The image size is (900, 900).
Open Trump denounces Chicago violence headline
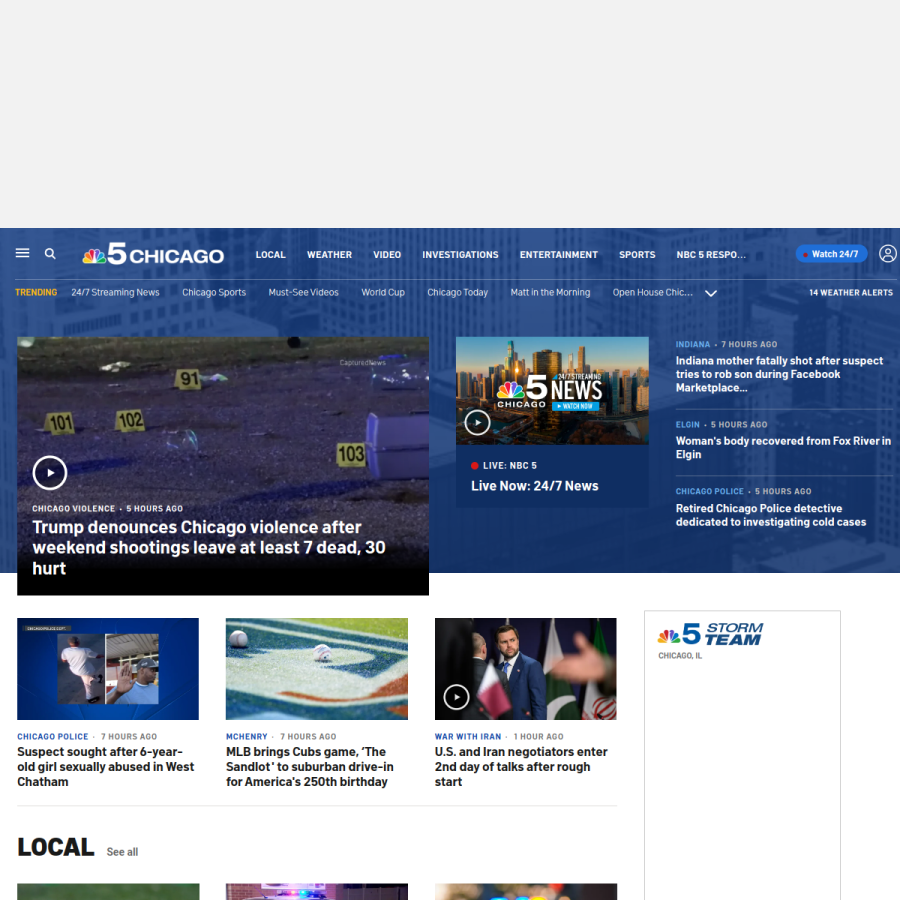[x=209, y=548]
